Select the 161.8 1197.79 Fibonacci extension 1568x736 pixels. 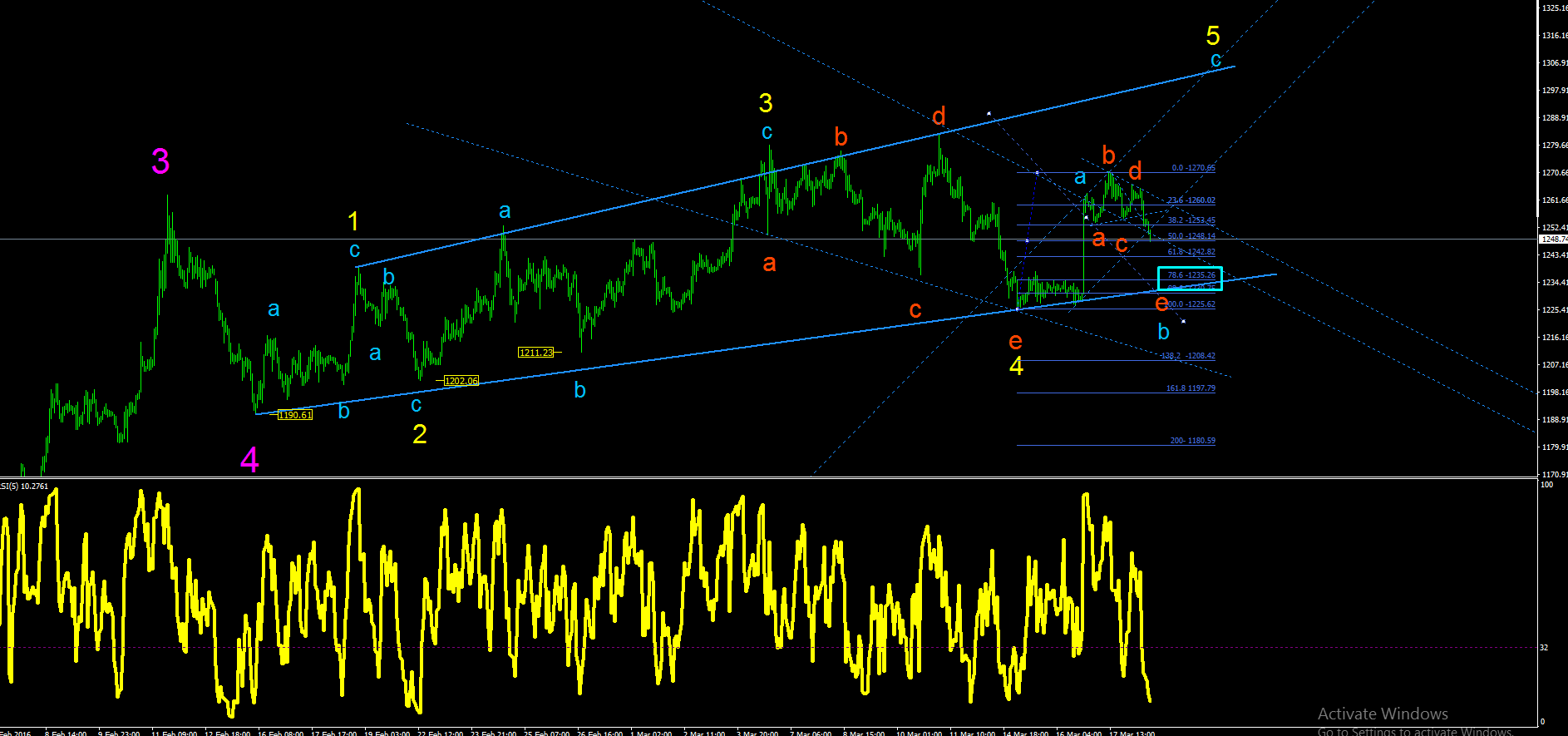click(x=1191, y=388)
